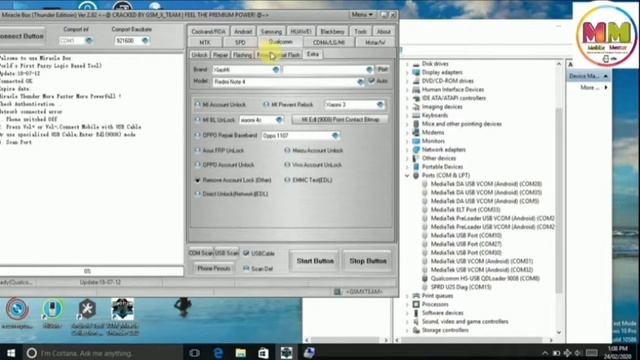Open the Comport inf dropdown

tap(89, 41)
